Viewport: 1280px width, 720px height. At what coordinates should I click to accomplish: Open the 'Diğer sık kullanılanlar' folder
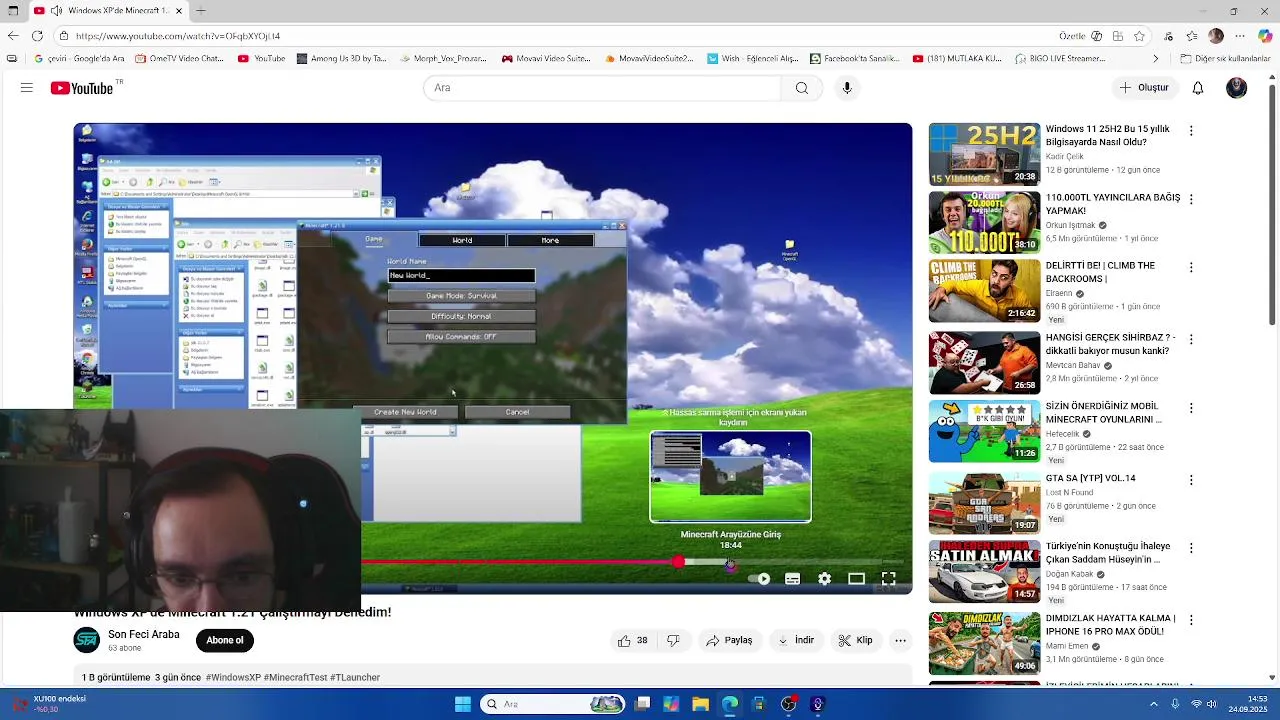[1226, 59]
